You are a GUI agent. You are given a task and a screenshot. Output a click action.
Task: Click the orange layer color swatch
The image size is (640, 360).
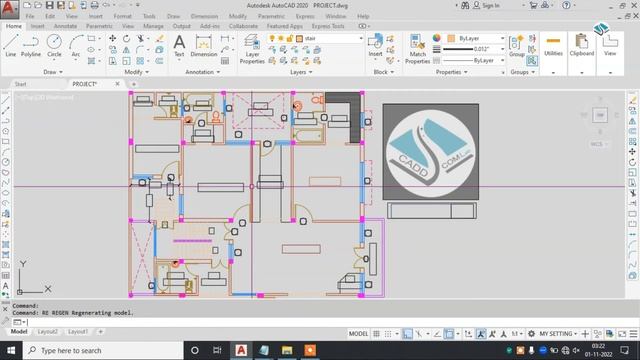451,38
